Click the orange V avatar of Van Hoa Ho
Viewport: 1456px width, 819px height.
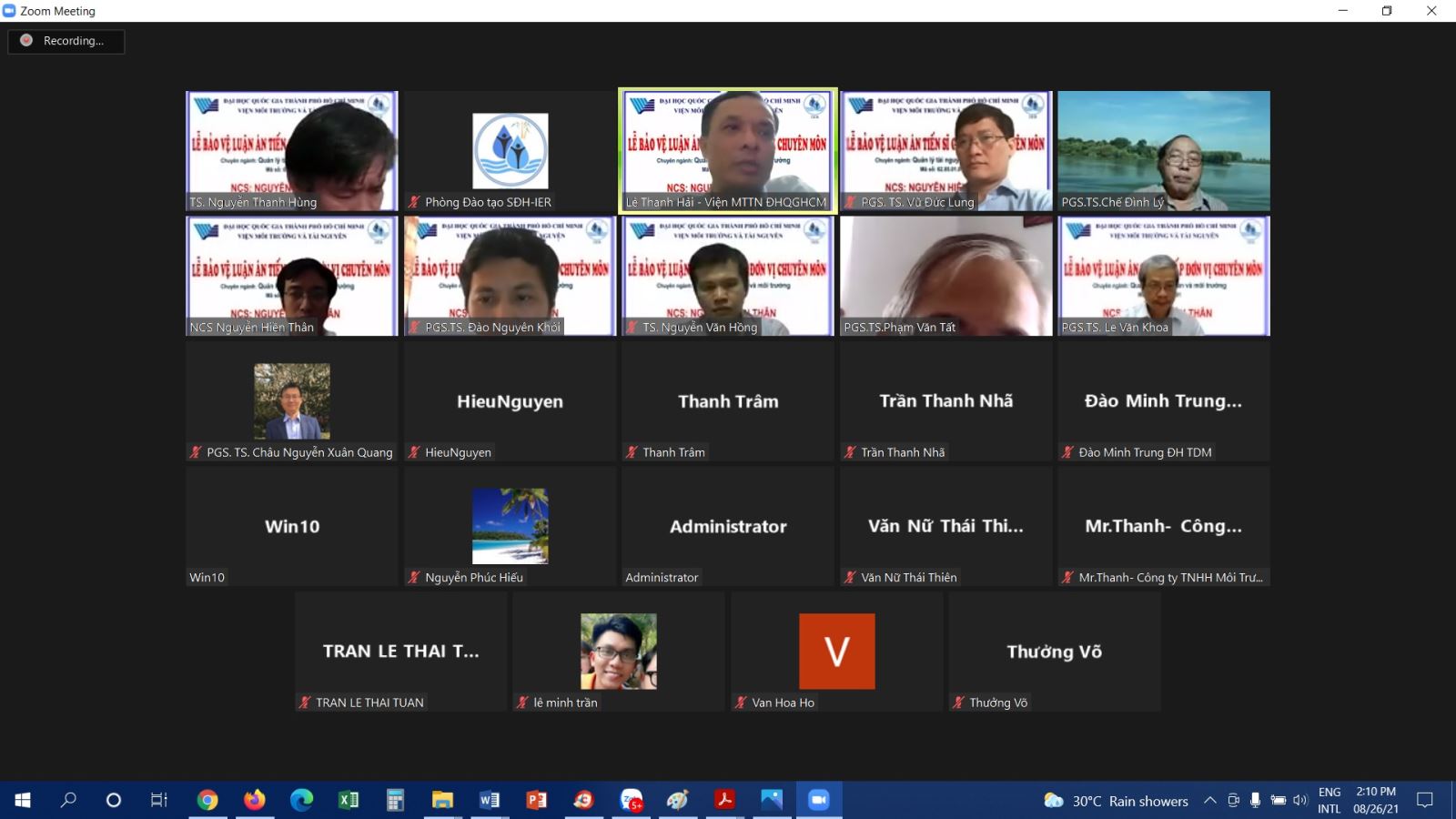click(836, 651)
